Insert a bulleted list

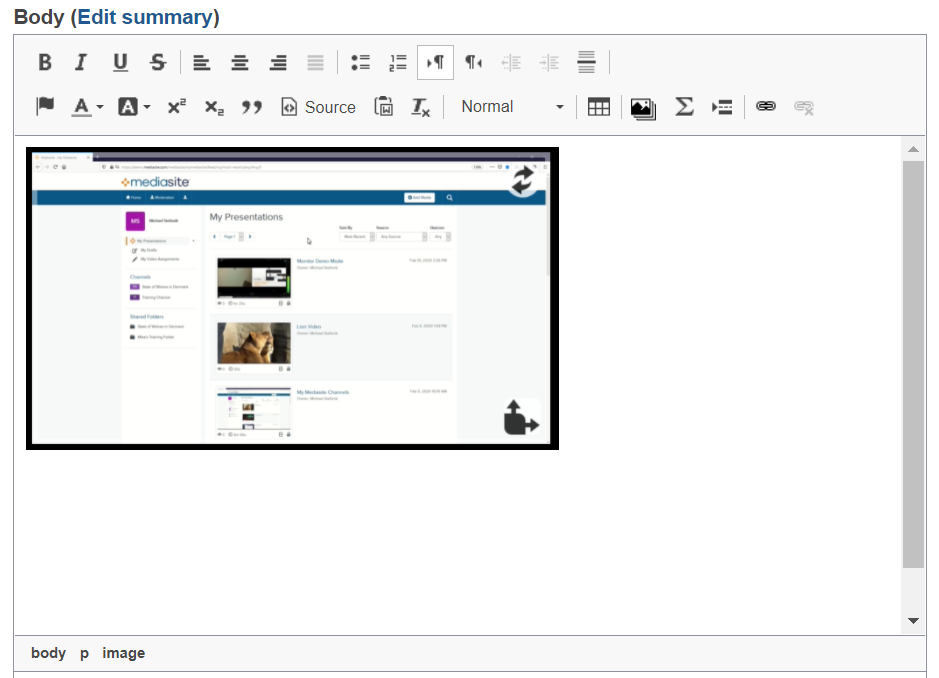pyautogui.click(x=360, y=63)
